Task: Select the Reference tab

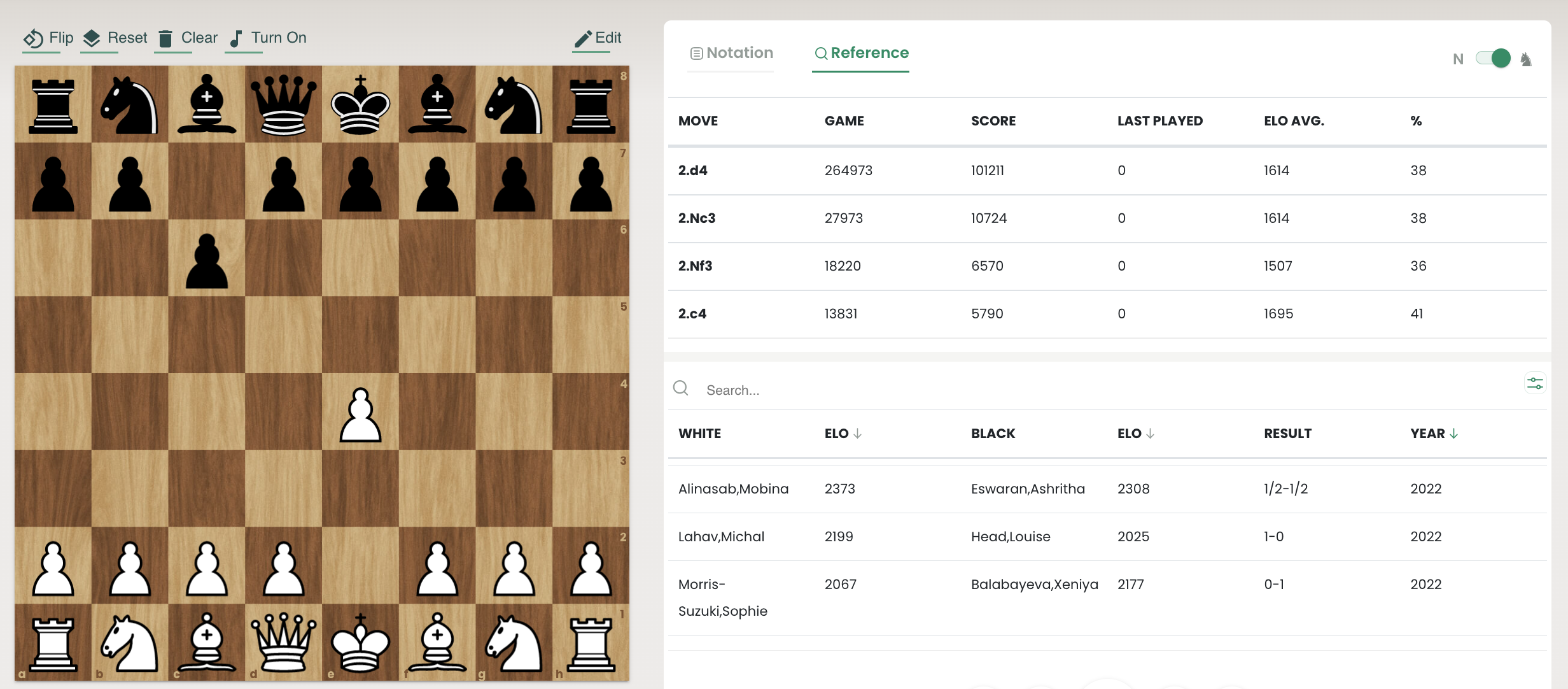Action: [x=860, y=52]
